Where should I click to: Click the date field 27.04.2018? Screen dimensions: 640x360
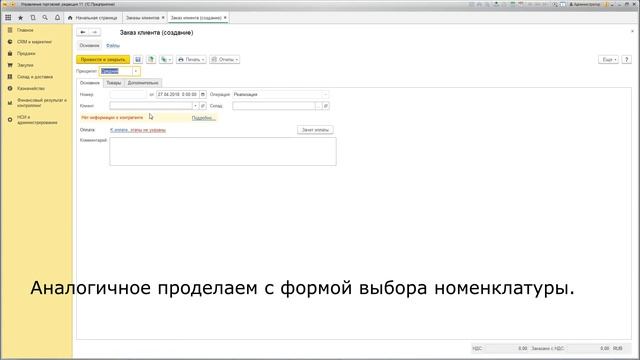(x=178, y=94)
